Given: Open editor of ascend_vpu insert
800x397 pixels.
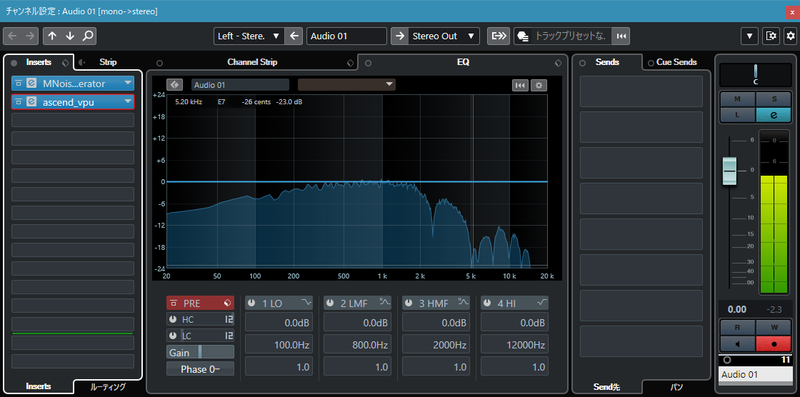Looking at the screenshot, I should pyautogui.click(x=32, y=102).
